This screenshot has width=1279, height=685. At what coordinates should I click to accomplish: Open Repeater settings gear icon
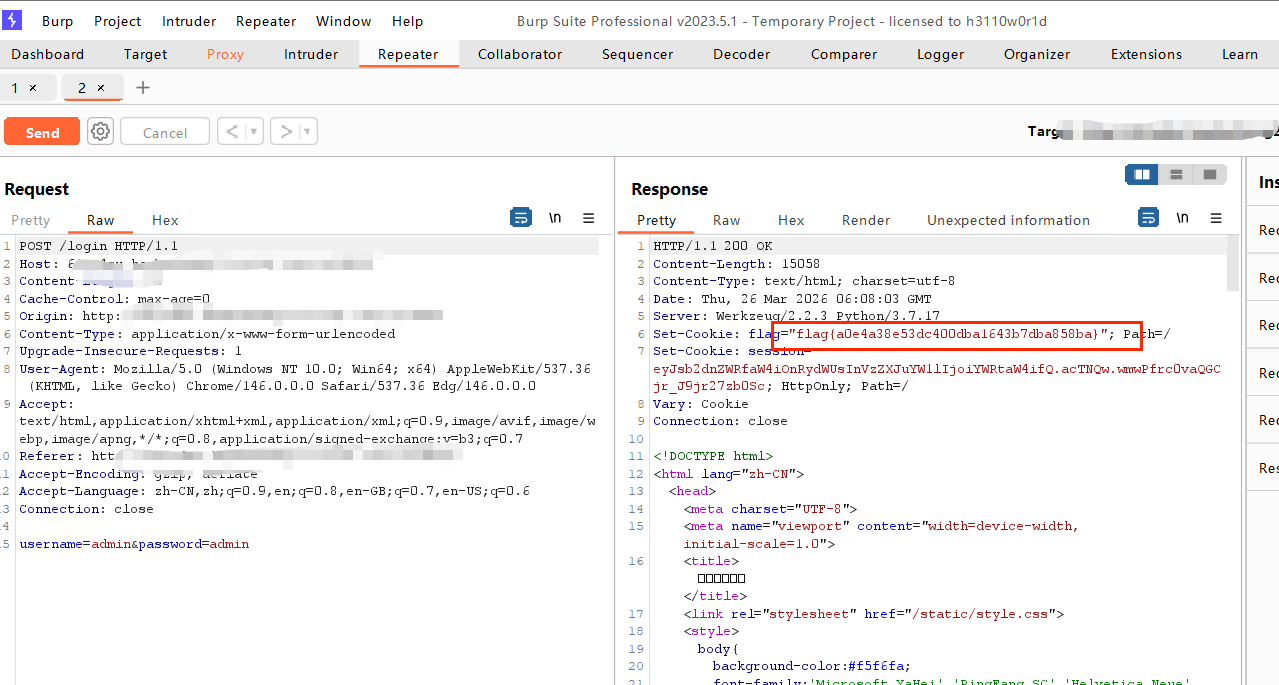(x=100, y=131)
